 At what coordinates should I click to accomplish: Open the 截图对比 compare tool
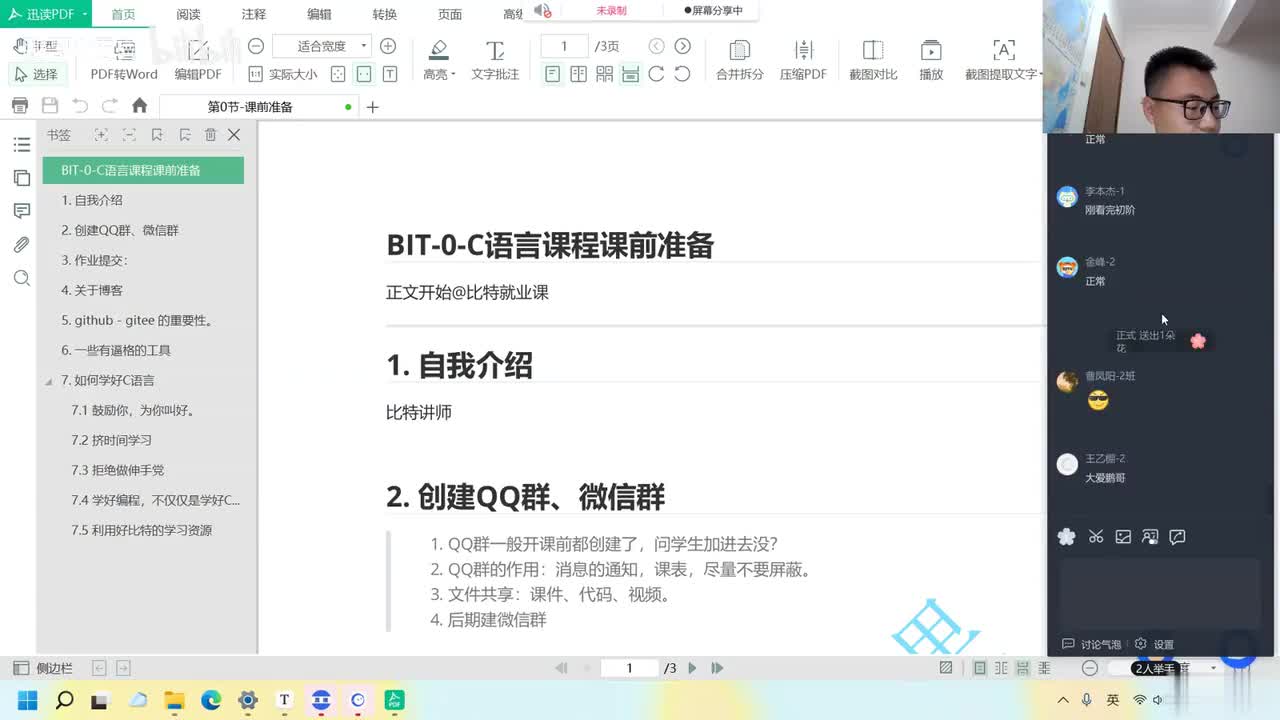(873, 59)
